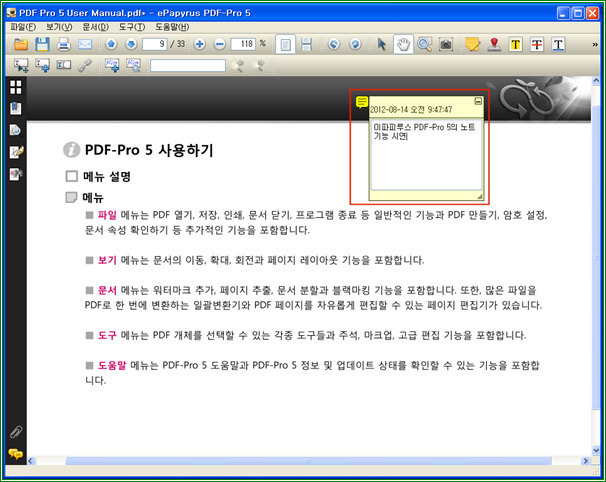Select the object selection tool in second toolbar
Image resolution: width=606 pixels, height=482 pixels.
click(21, 65)
